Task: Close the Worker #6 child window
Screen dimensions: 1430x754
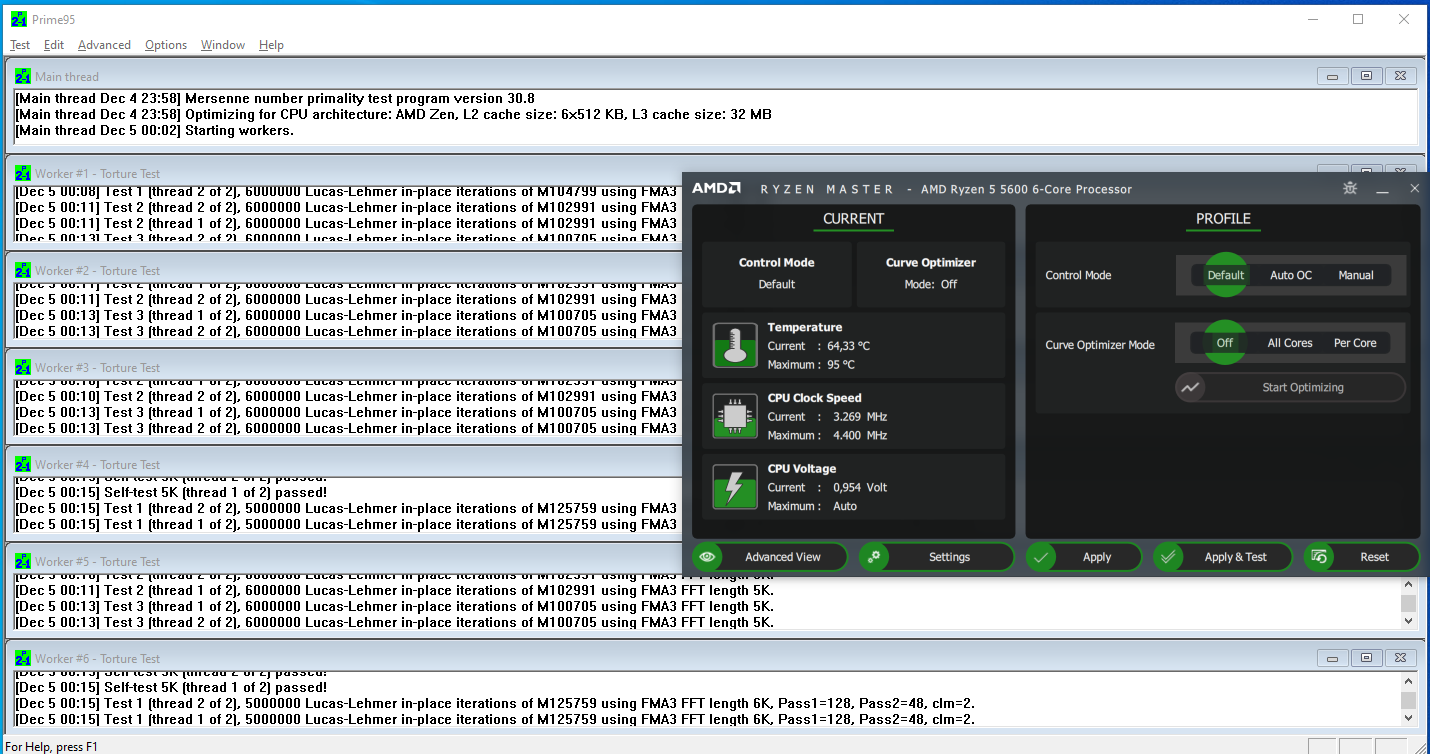Action: pyautogui.click(x=1401, y=658)
